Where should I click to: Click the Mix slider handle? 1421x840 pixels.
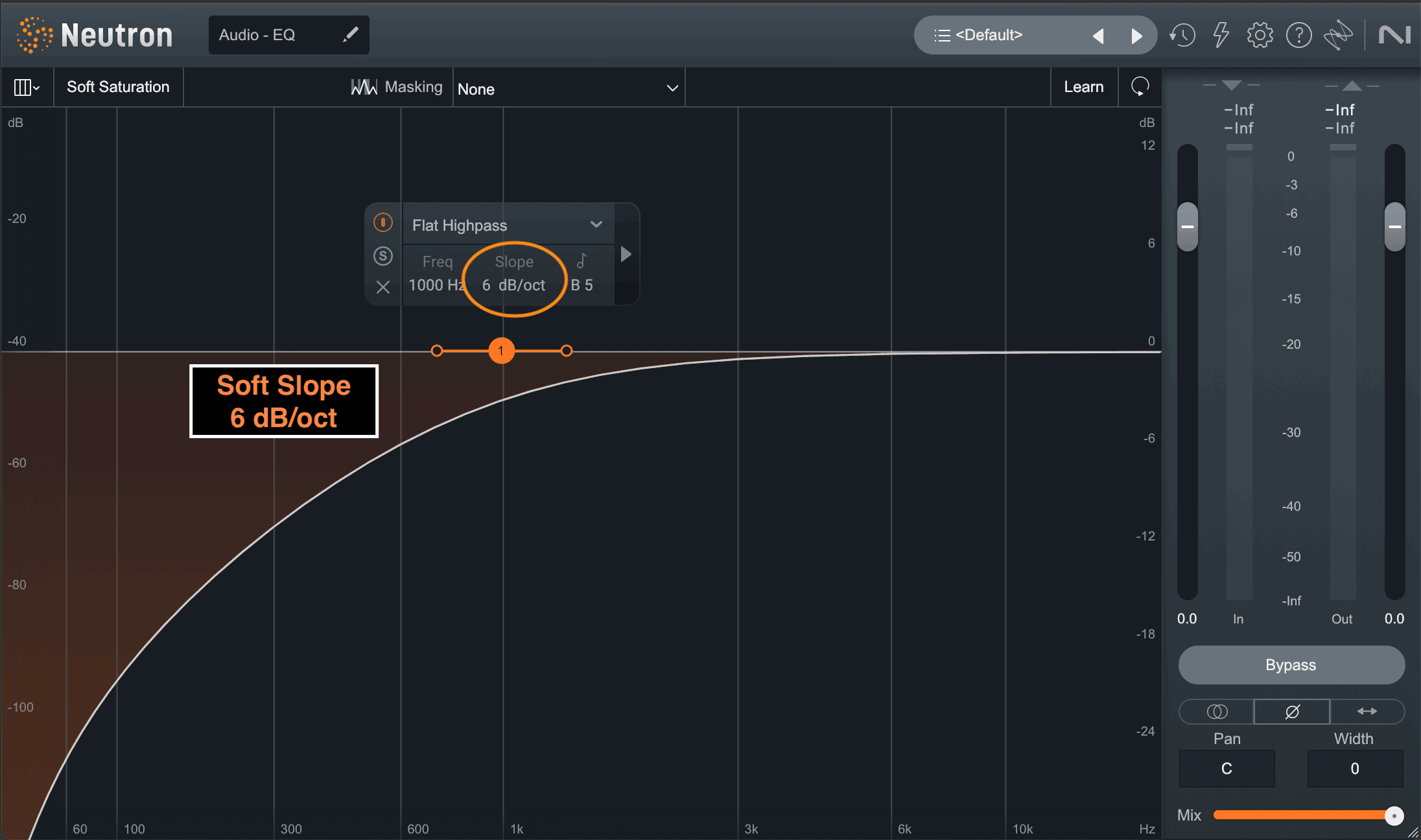tap(1394, 815)
